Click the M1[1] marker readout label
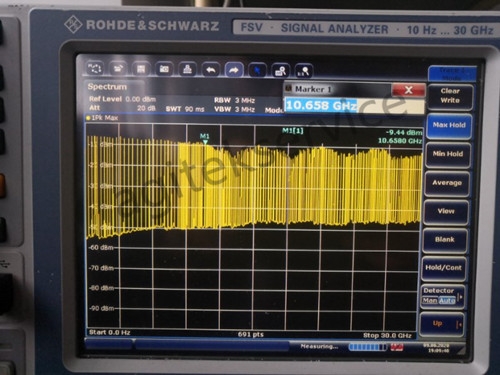The width and height of the screenshot is (500, 375). 293,130
